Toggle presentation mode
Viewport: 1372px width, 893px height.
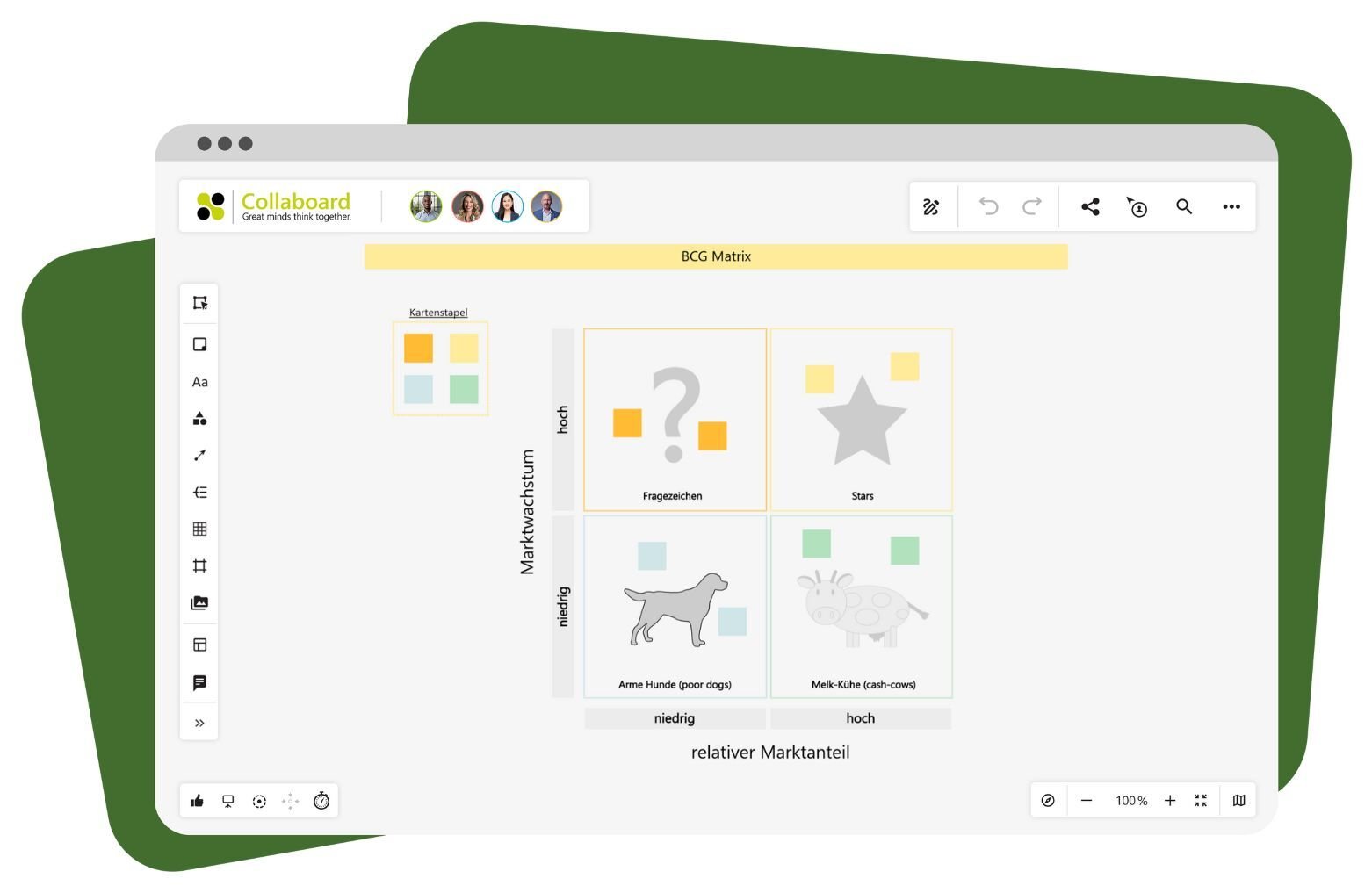tap(228, 801)
